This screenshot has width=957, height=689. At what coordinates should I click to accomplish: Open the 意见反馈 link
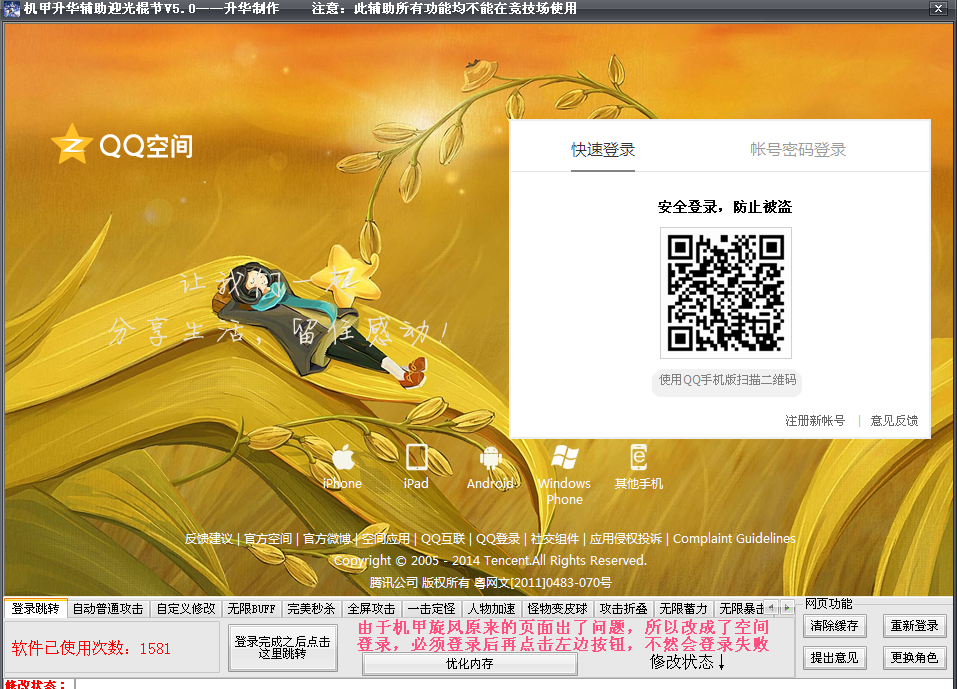point(894,420)
